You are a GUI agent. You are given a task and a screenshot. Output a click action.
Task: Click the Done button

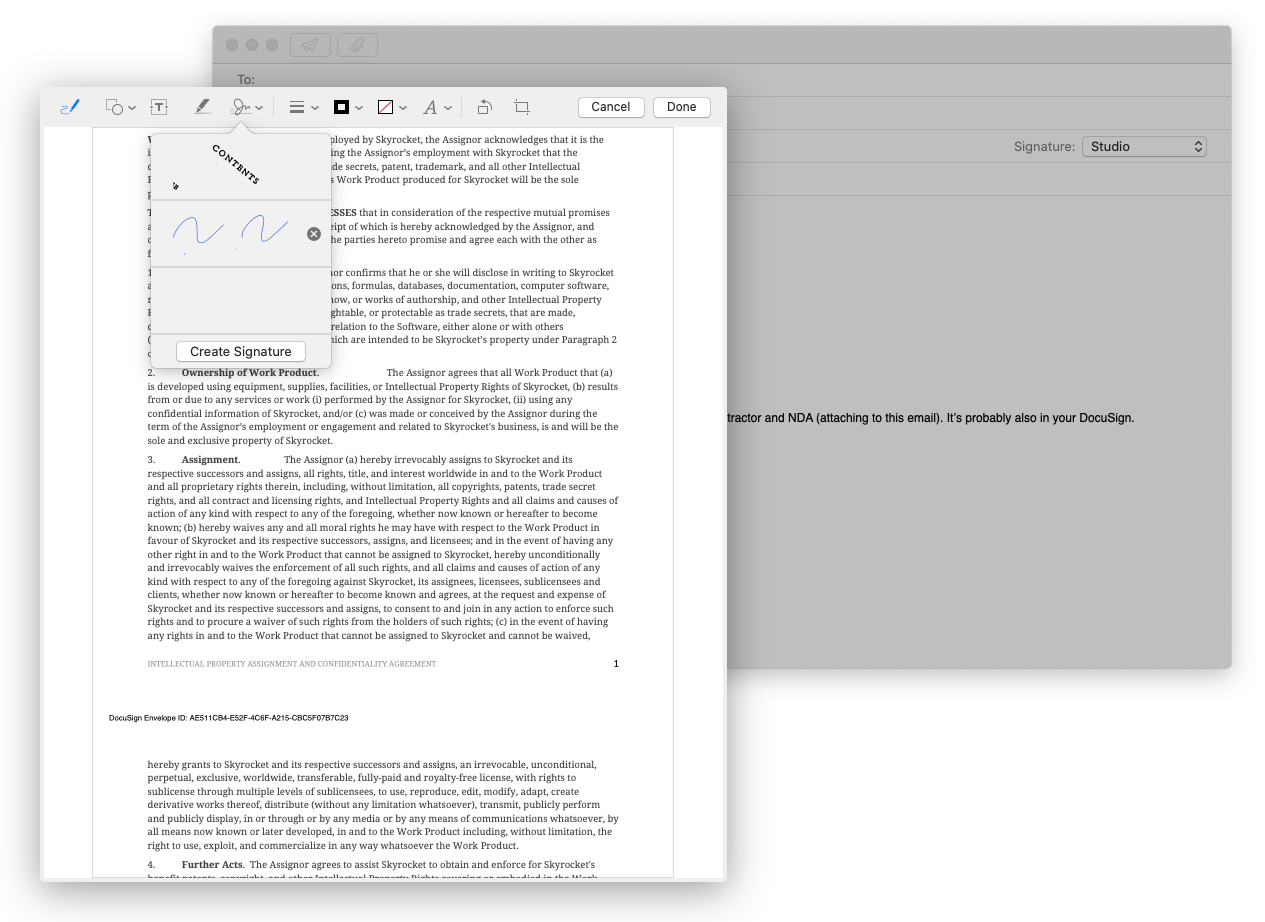click(x=681, y=107)
